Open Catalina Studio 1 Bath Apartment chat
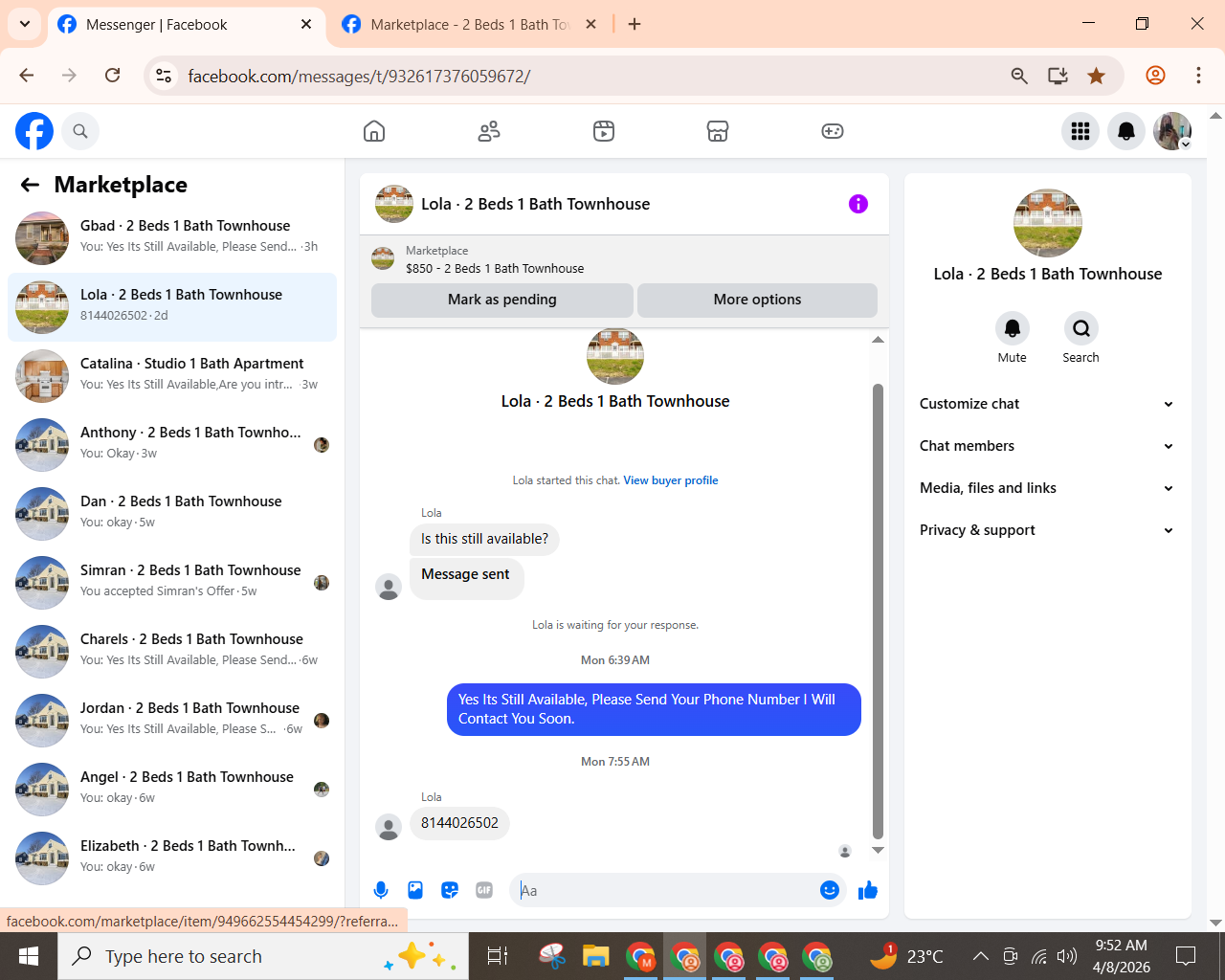Image resolution: width=1225 pixels, height=980 pixels. point(172,376)
